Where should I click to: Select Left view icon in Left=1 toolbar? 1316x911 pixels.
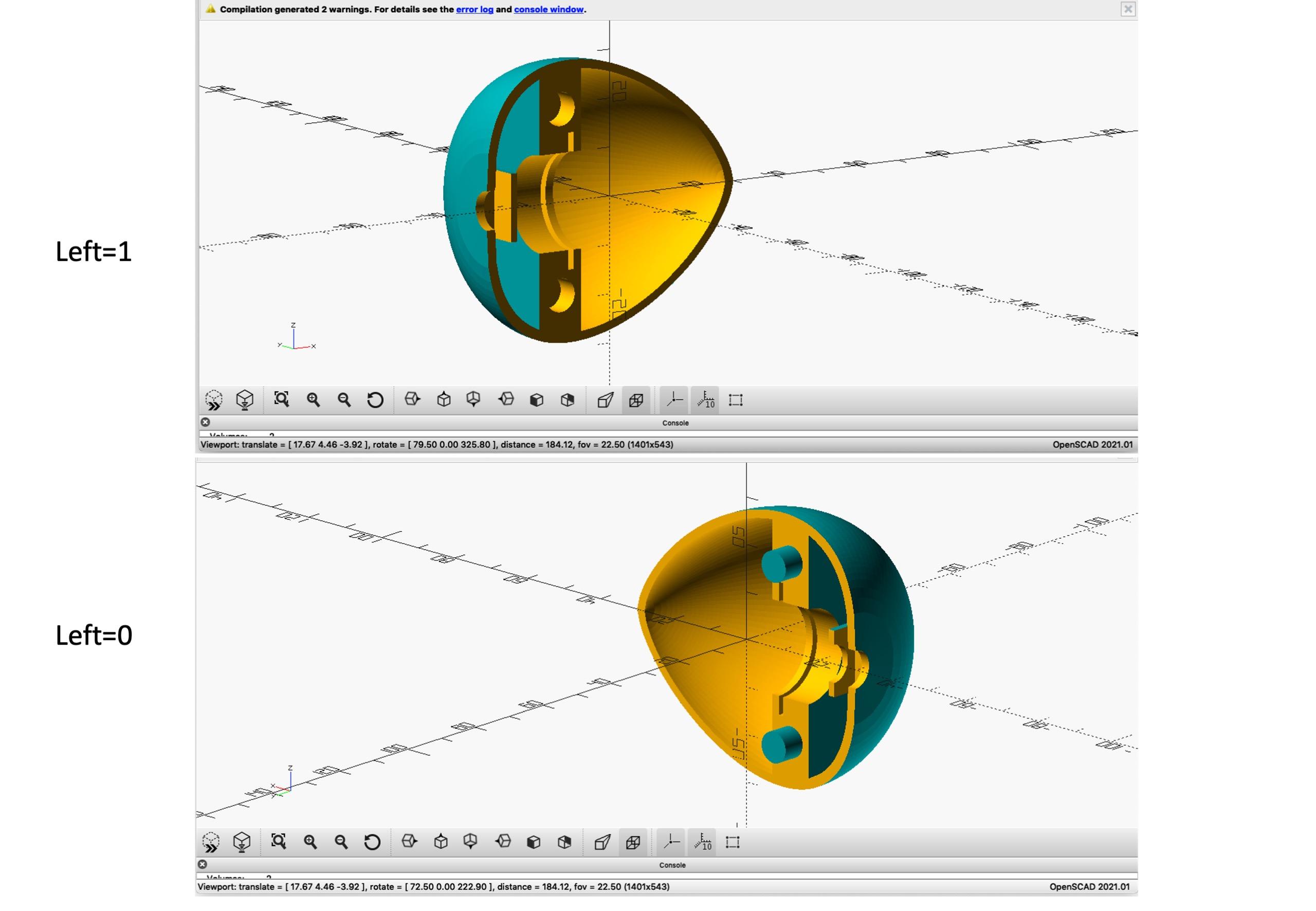pyautogui.click(x=506, y=399)
